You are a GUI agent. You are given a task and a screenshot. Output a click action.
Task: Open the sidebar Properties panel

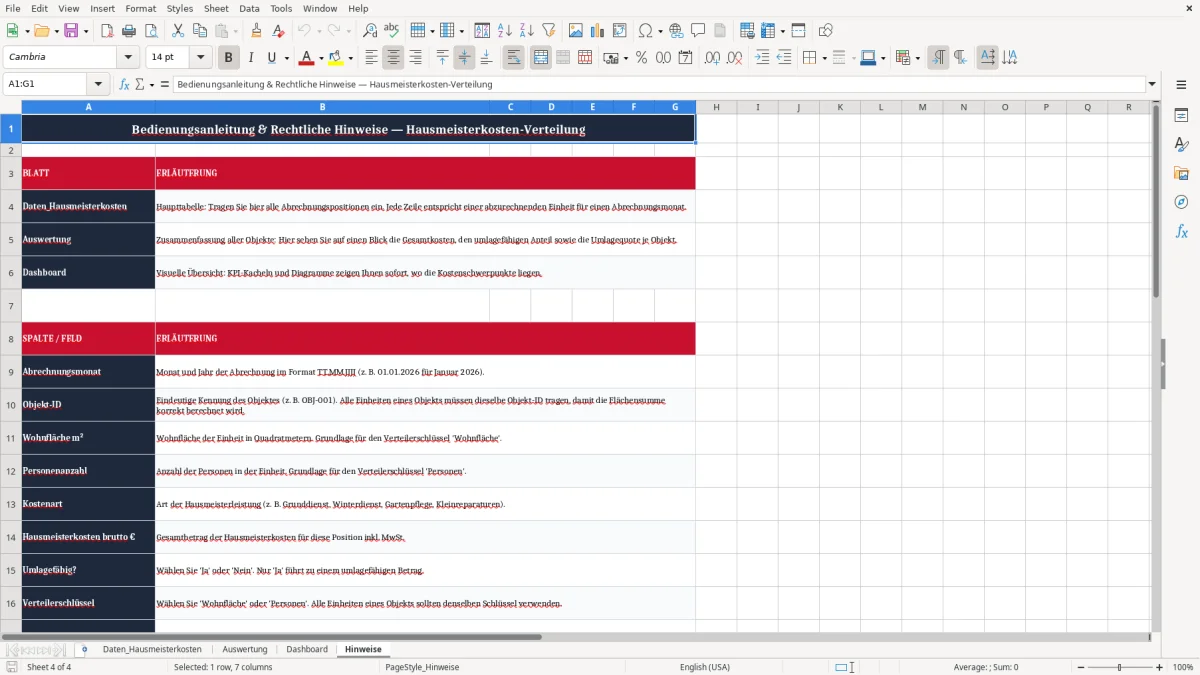click(1181, 116)
